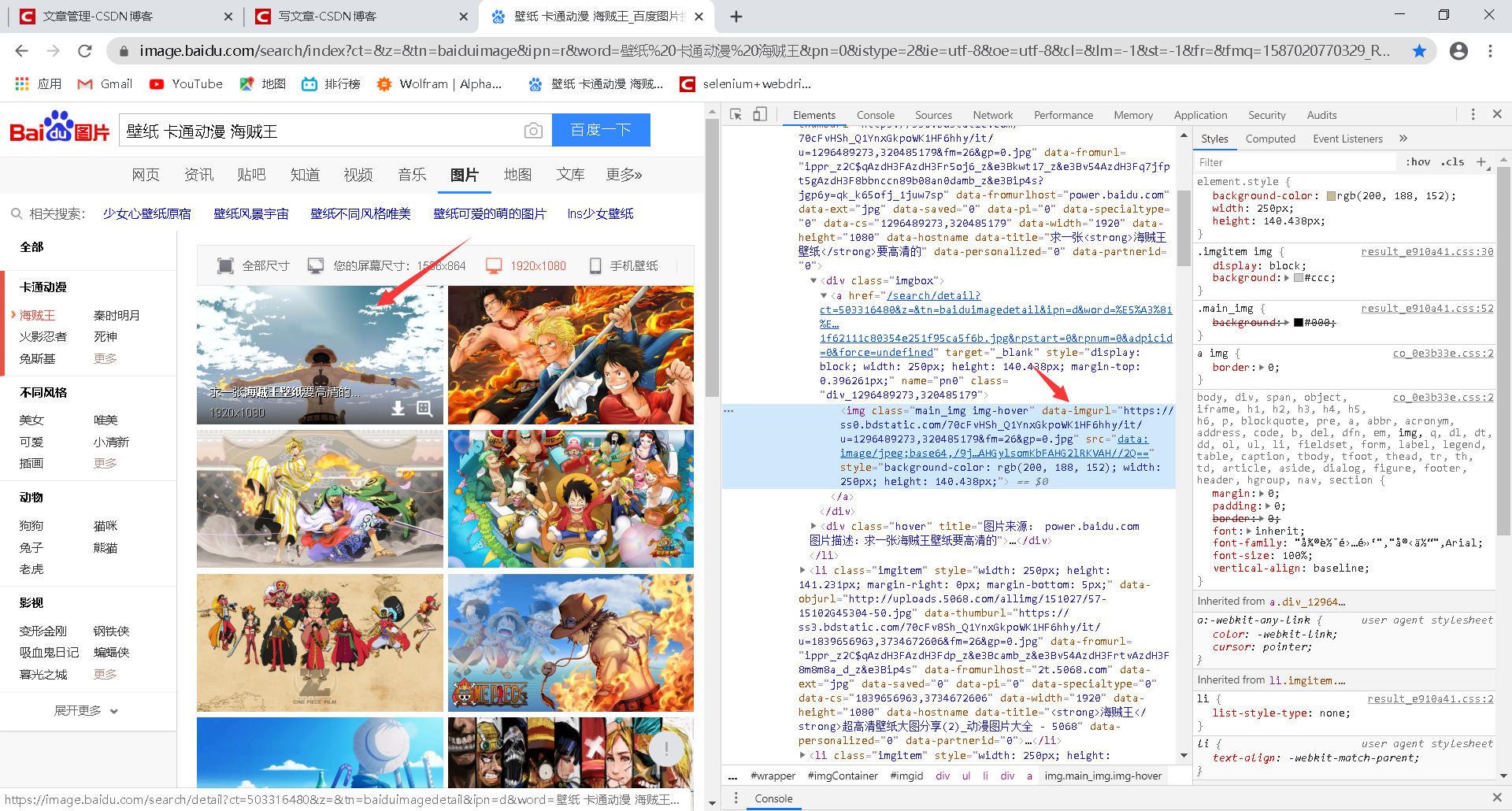This screenshot has width=1512, height=811.
Task: Reload the current page
Action: click(85, 51)
